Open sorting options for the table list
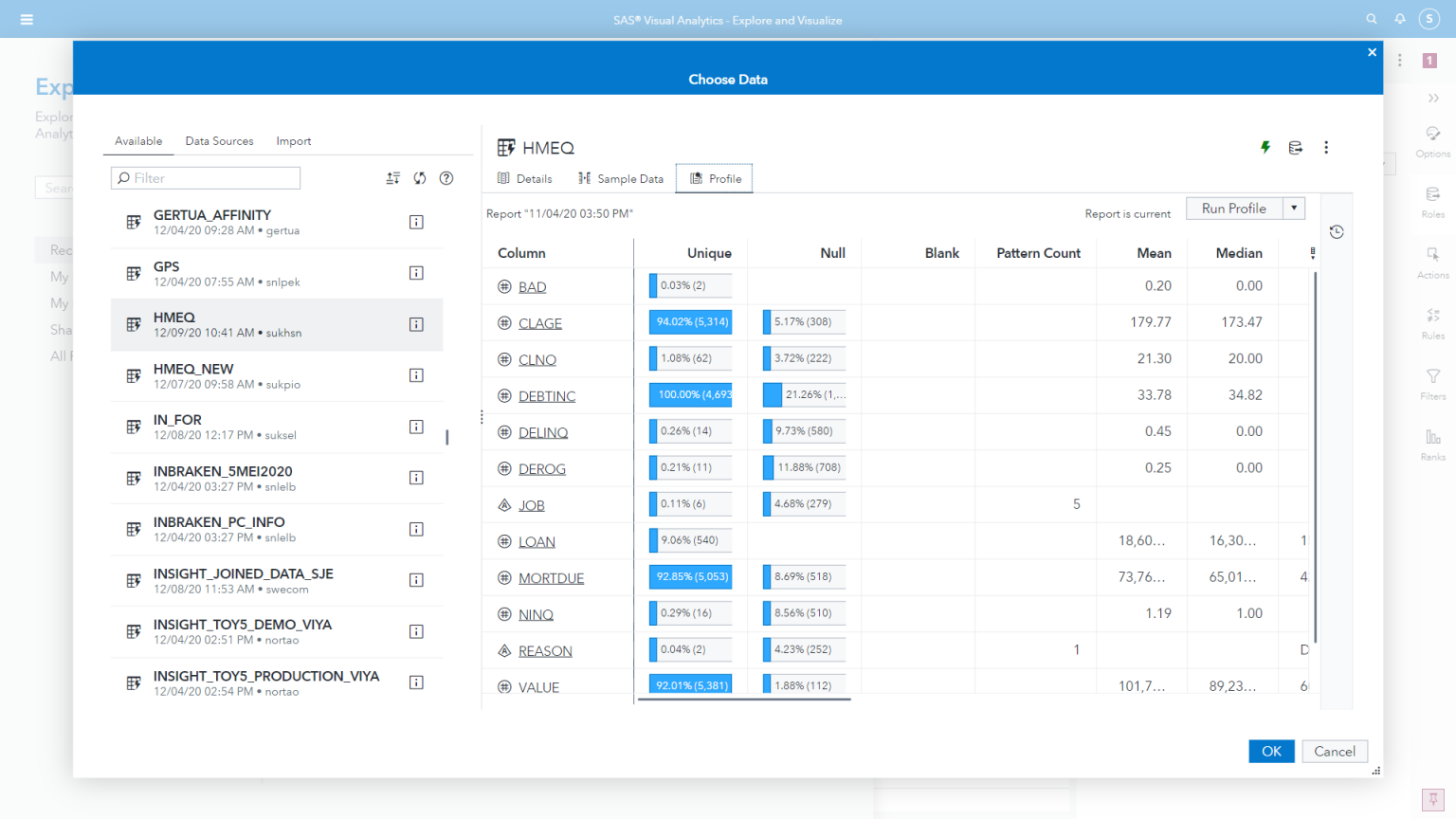Viewport: 1456px width, 819px height. pos(392,177)
